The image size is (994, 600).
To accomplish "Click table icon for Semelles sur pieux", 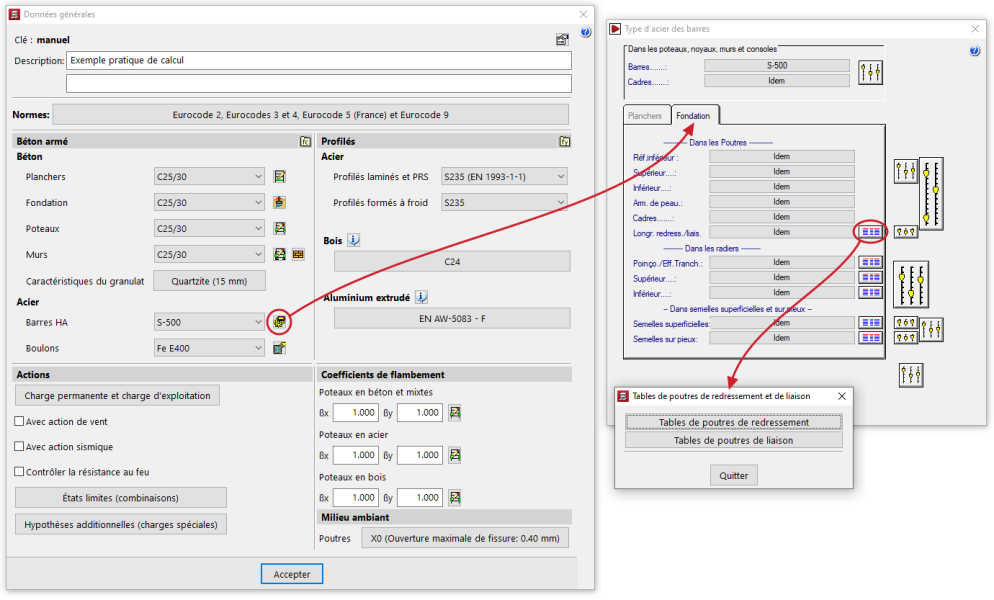I will coord(871,338).
